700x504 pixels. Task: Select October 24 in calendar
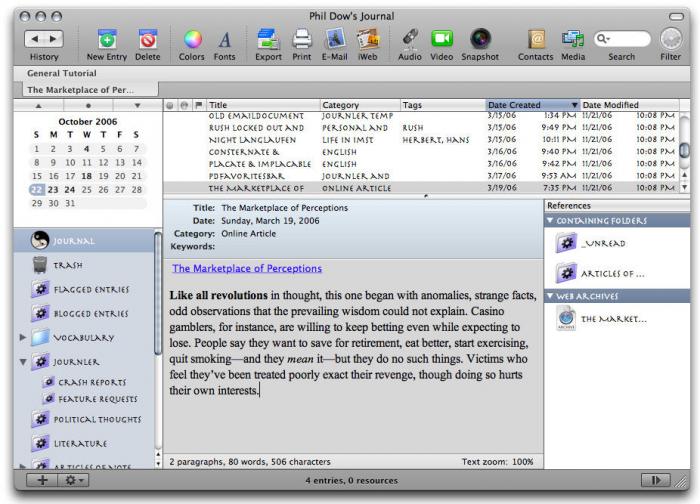(70, 190)
